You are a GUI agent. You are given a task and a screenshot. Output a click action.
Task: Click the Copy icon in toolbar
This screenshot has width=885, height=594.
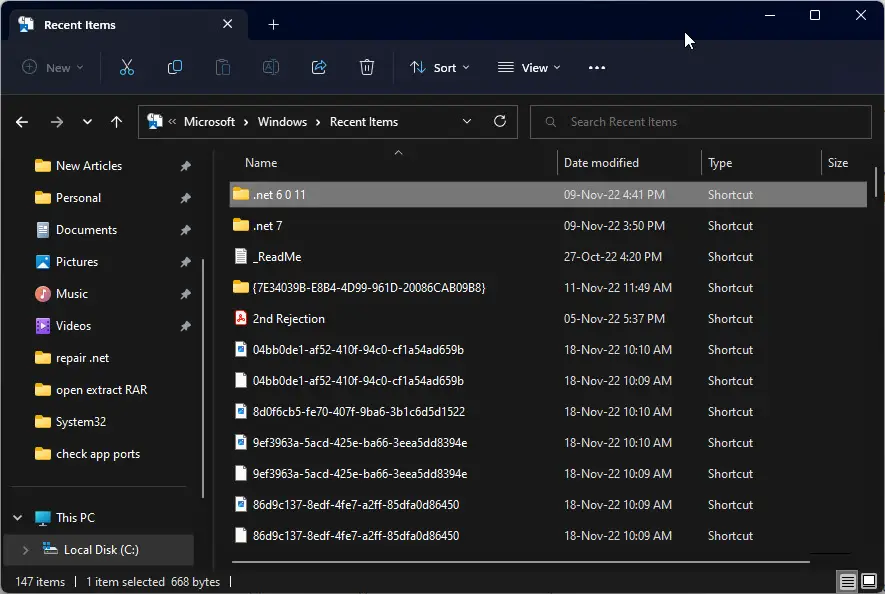point(175,67)
